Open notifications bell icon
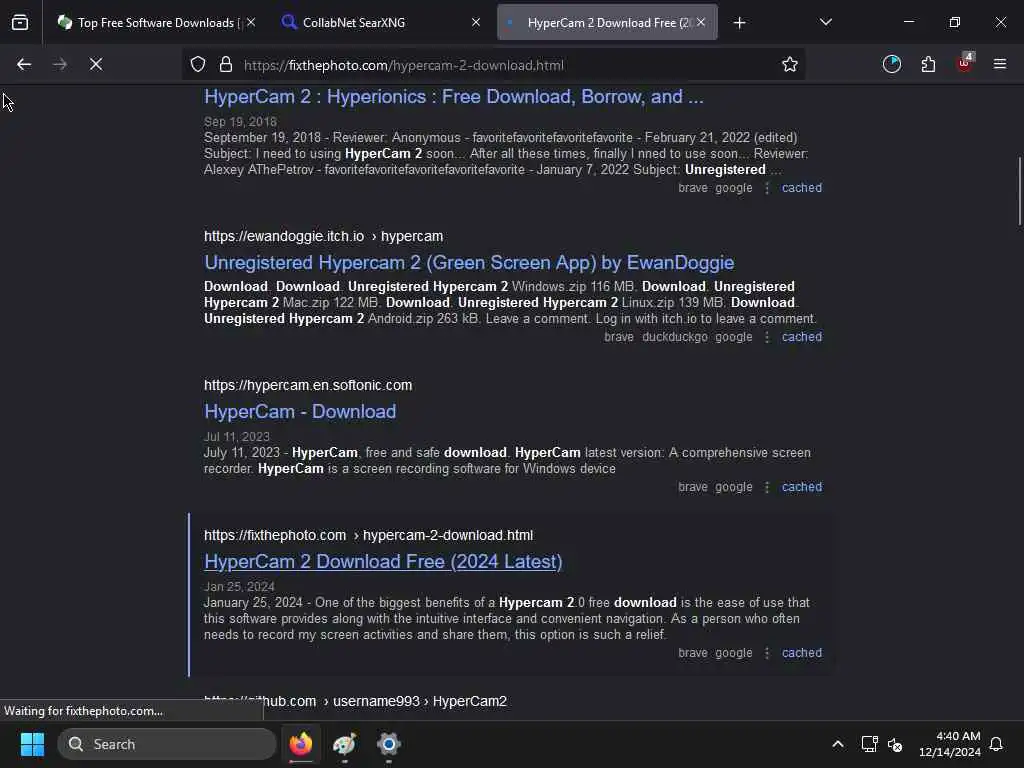 coord(997,744)
